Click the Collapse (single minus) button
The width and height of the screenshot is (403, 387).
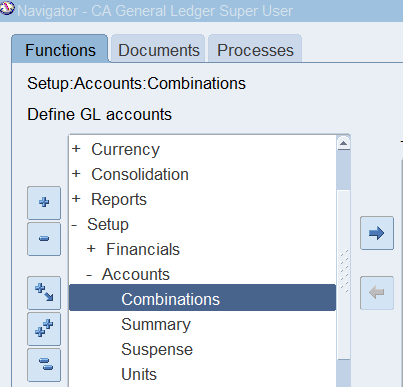pos(44,239)
